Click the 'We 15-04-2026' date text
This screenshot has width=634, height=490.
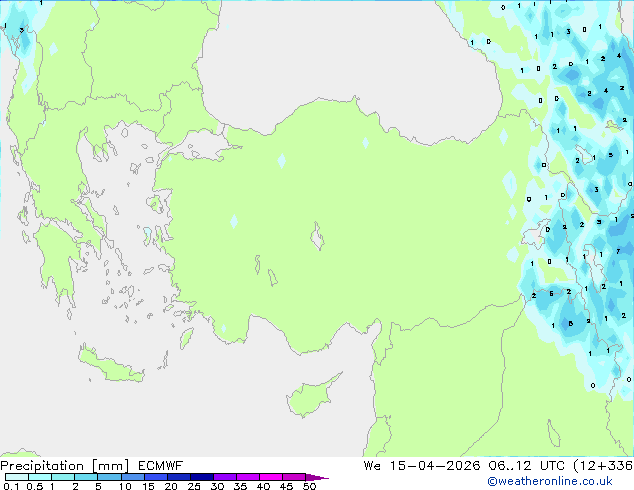tap(422, 466)
